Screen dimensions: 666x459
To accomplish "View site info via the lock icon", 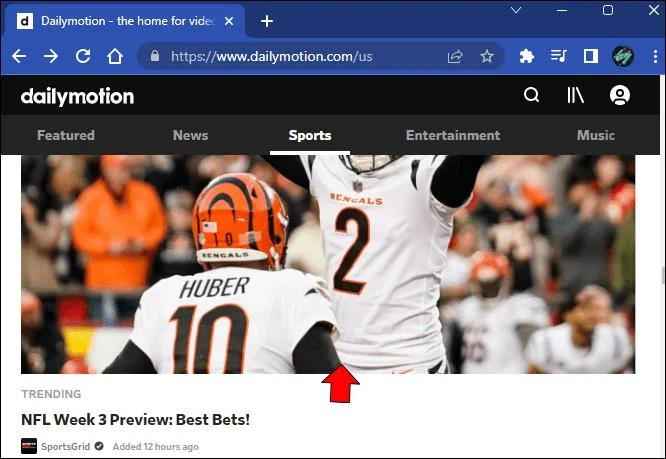I will tap(155, 56).
